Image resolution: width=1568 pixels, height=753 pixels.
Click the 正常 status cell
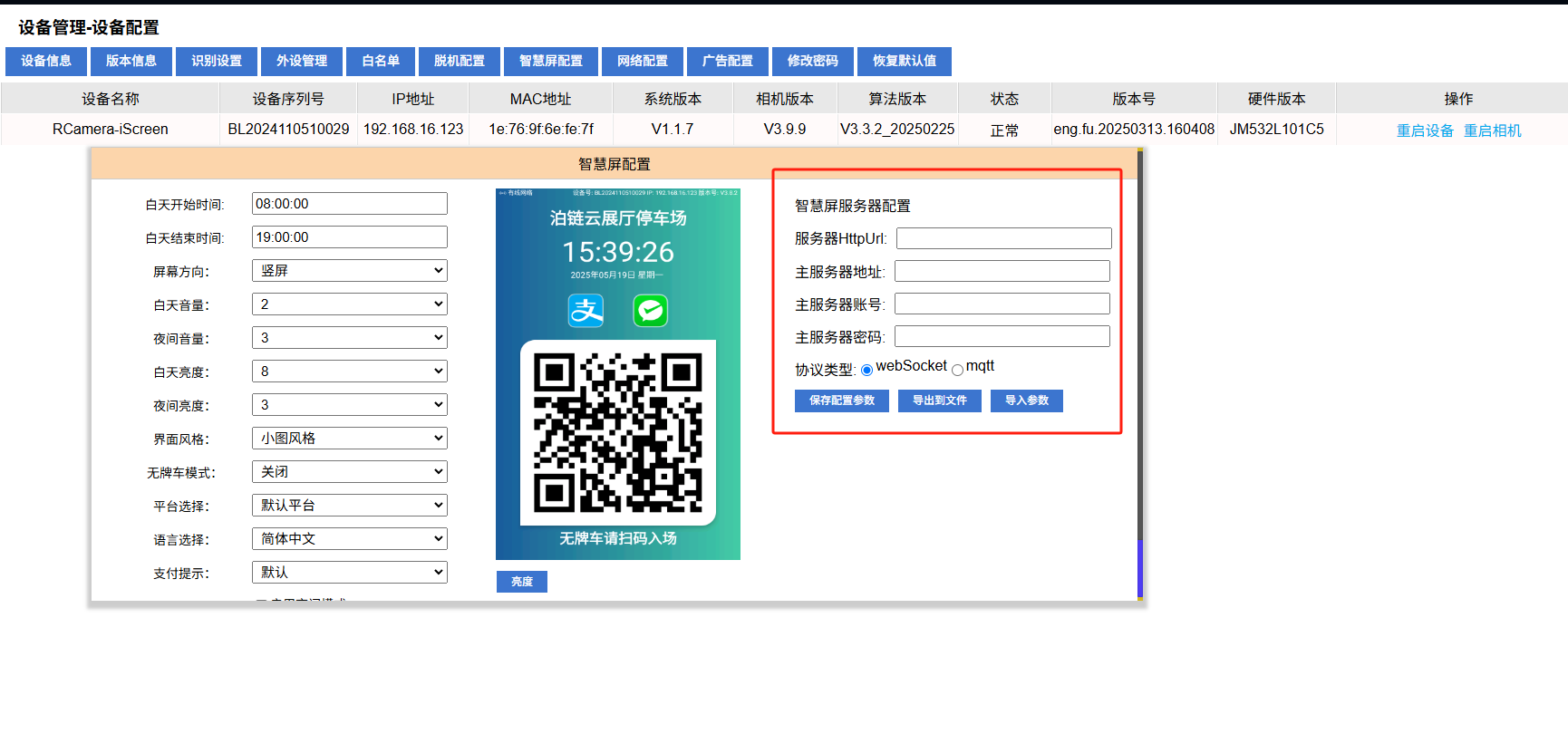(x=1004, y=130)
